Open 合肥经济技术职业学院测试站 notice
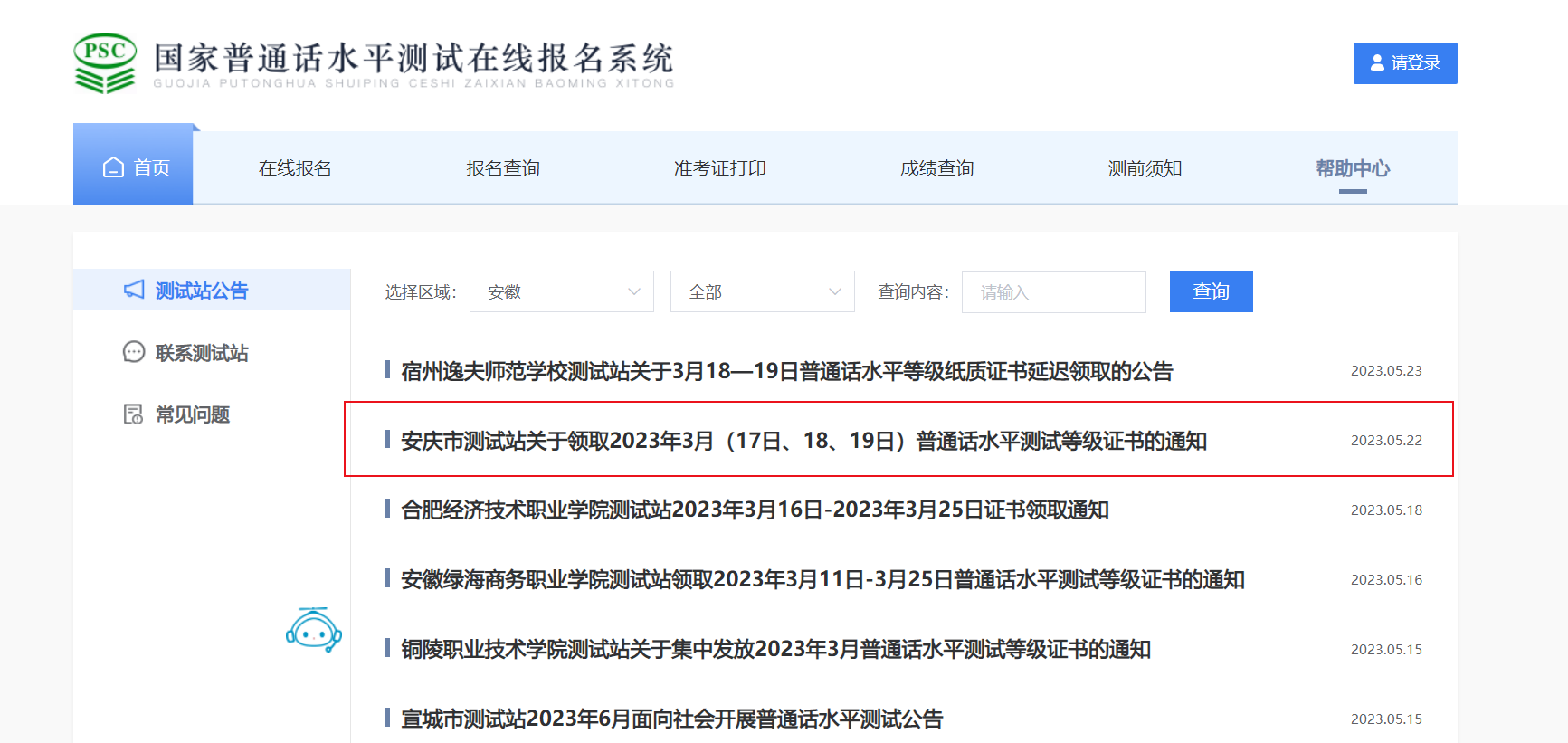Viewport: 1568px width, 743px height. coord(755,510)
